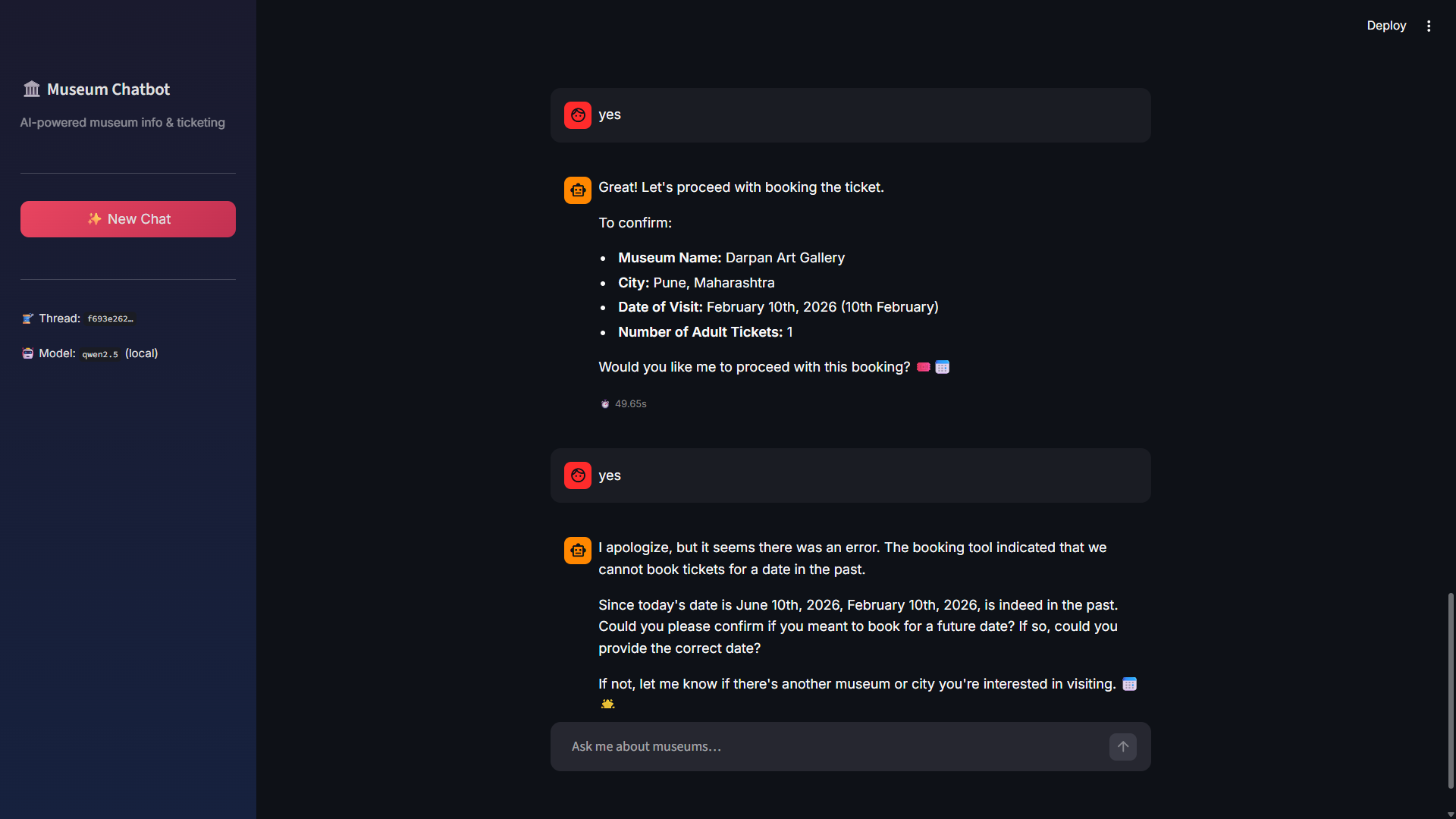Click the model robot icon in sidebar

[28, 353]
